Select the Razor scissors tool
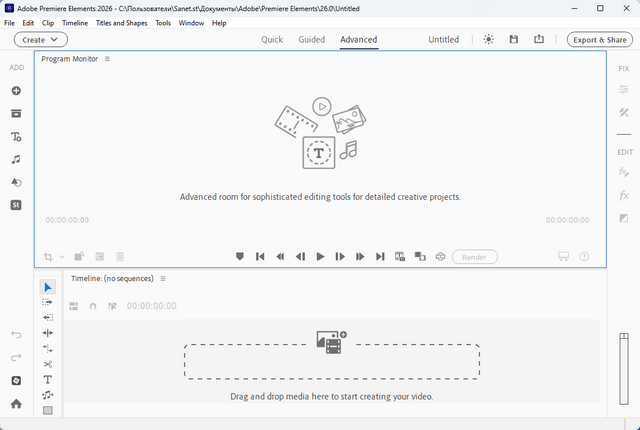 48,364
